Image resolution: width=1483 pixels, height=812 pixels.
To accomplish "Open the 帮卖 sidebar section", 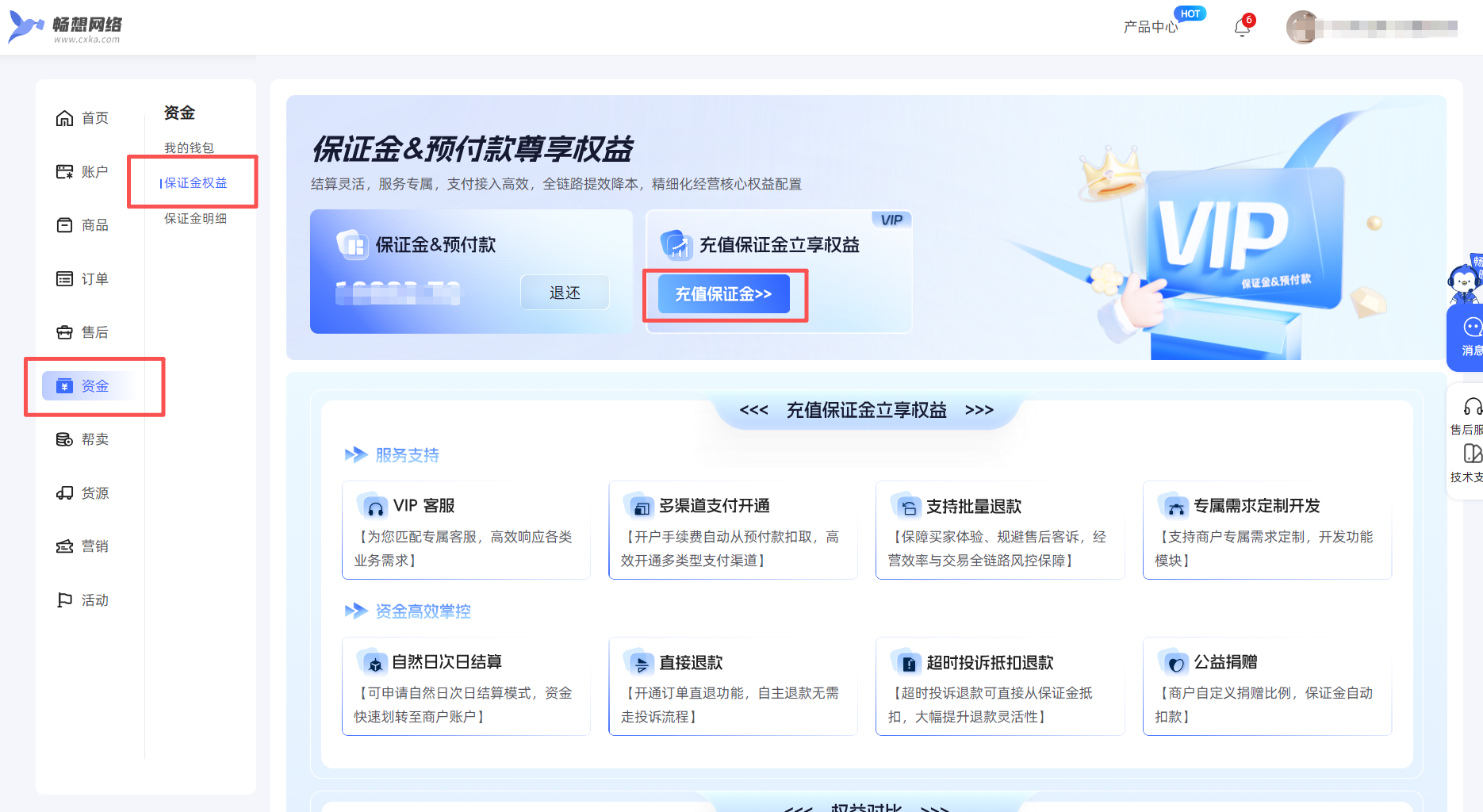I will pos(82,439).
